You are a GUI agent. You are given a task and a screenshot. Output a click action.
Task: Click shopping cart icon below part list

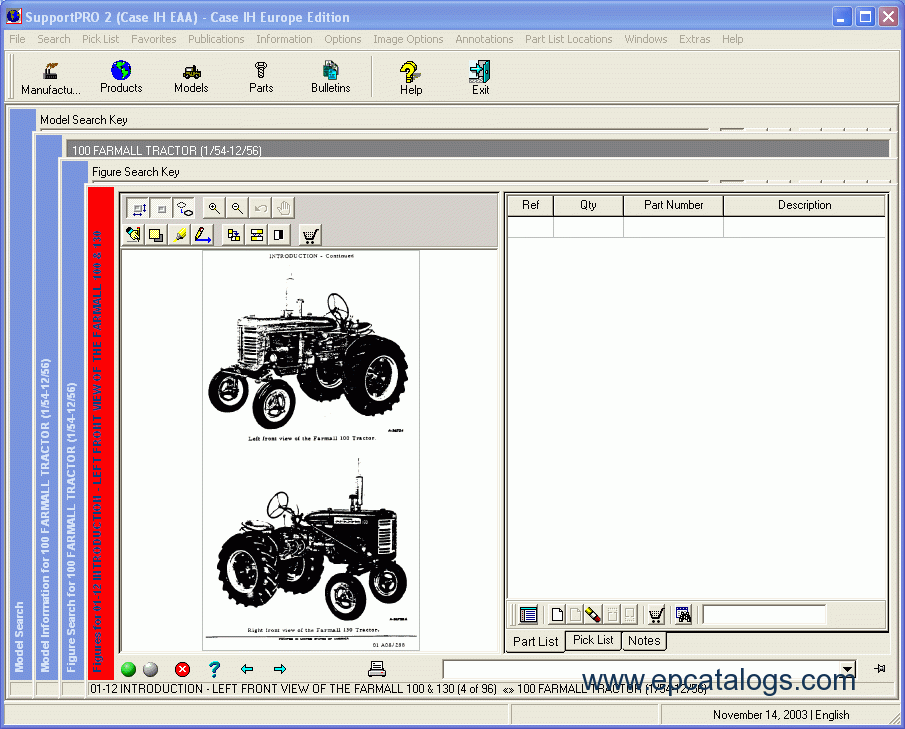(x=655, y=615)
